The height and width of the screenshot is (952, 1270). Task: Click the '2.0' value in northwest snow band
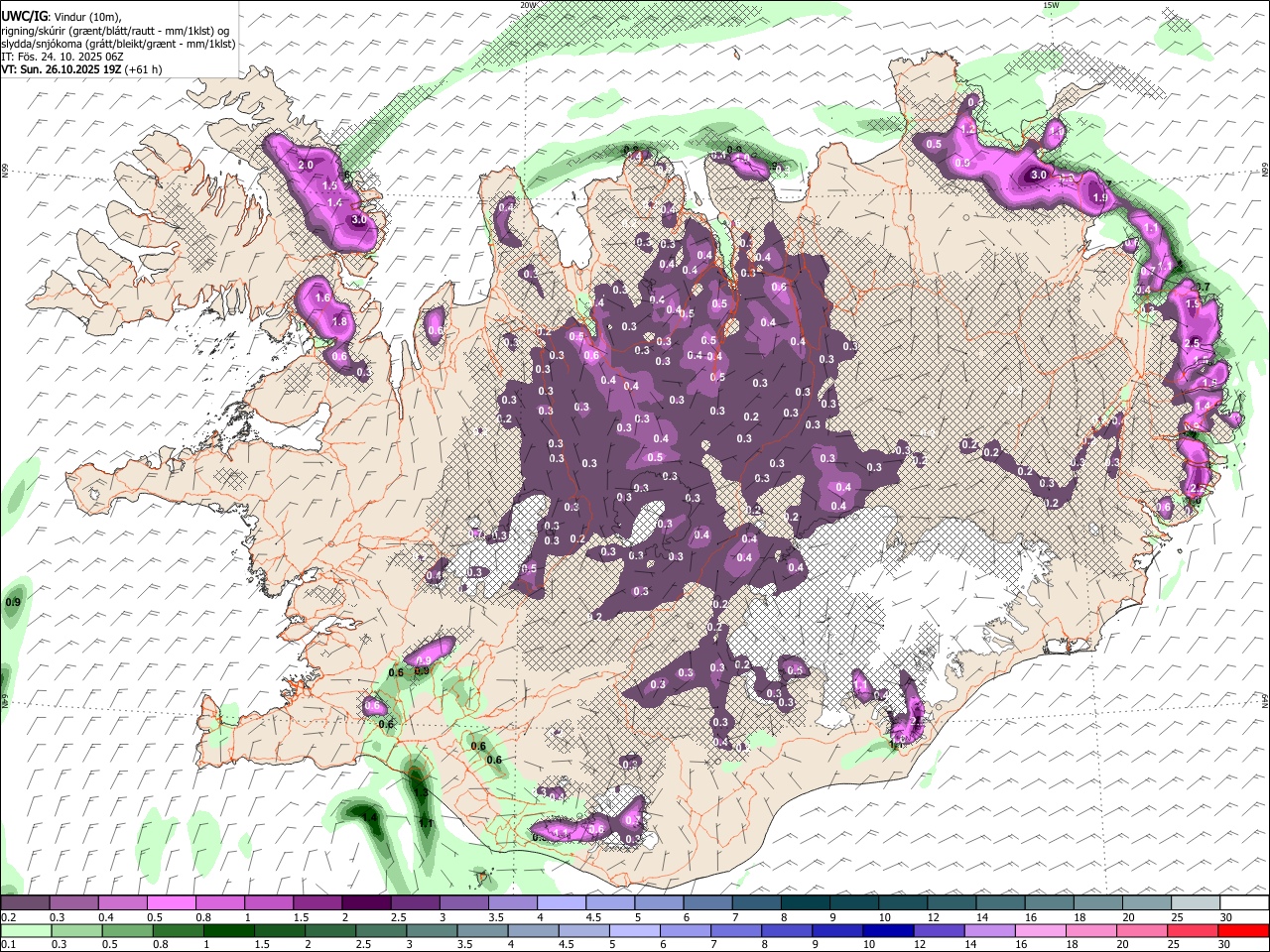click(x=306, y=165)
